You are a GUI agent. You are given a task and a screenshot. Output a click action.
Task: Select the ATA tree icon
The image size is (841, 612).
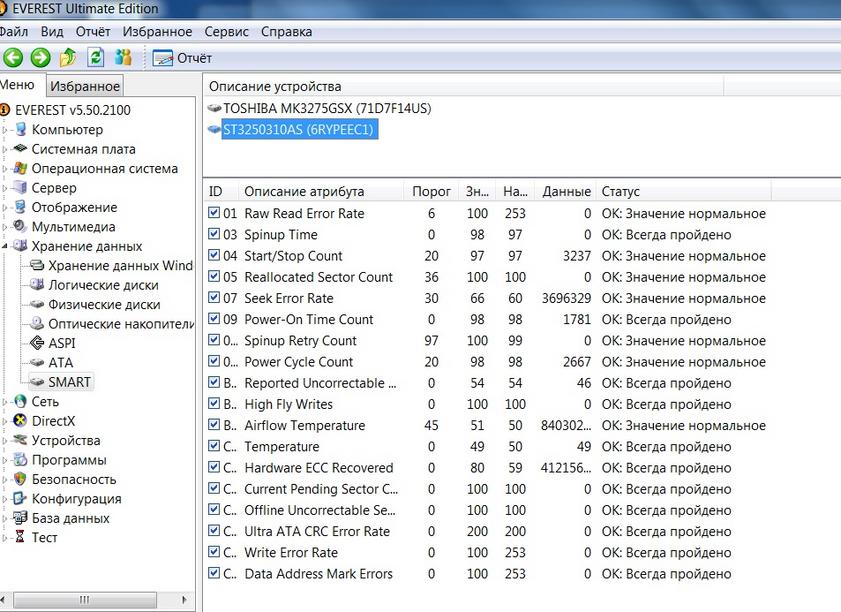coord(37,363)
